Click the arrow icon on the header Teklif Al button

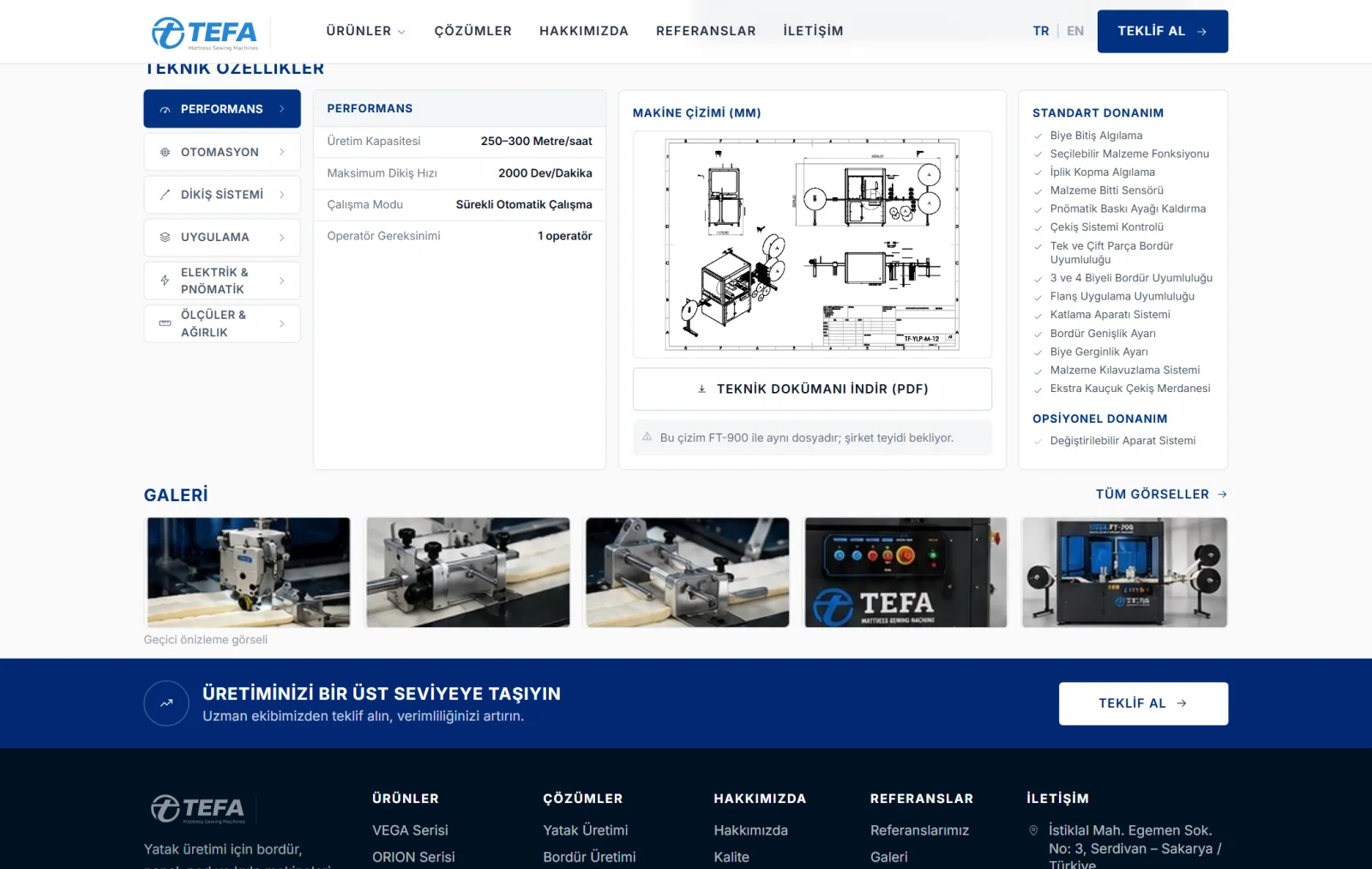[x=1202, y=32]
